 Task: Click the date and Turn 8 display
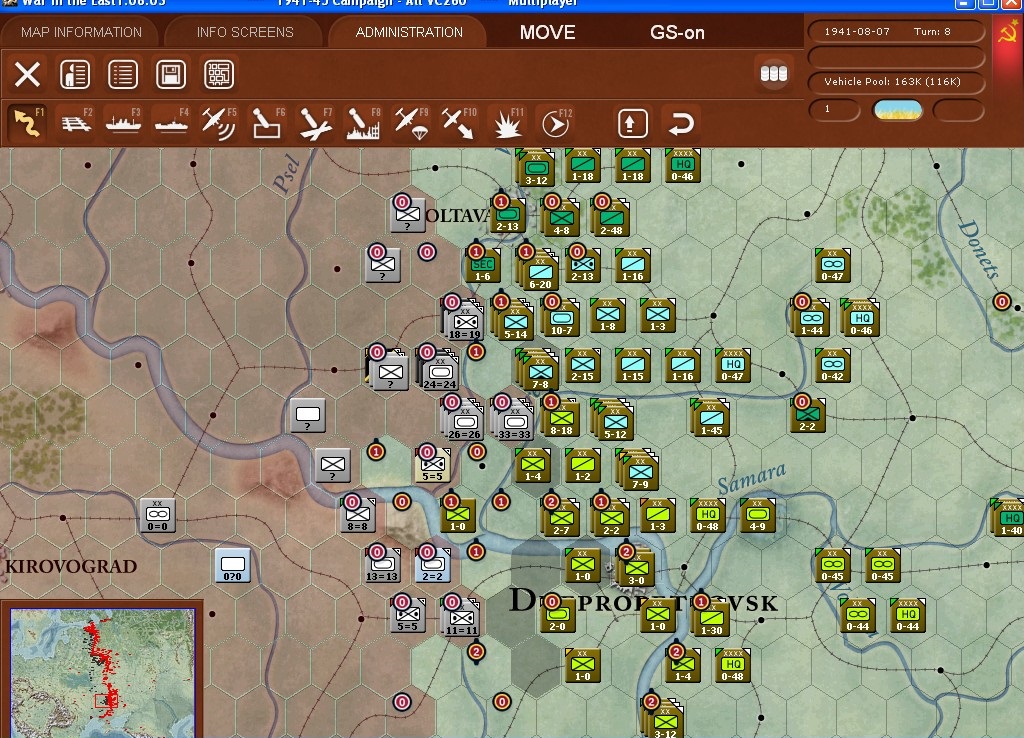point(896,31)
